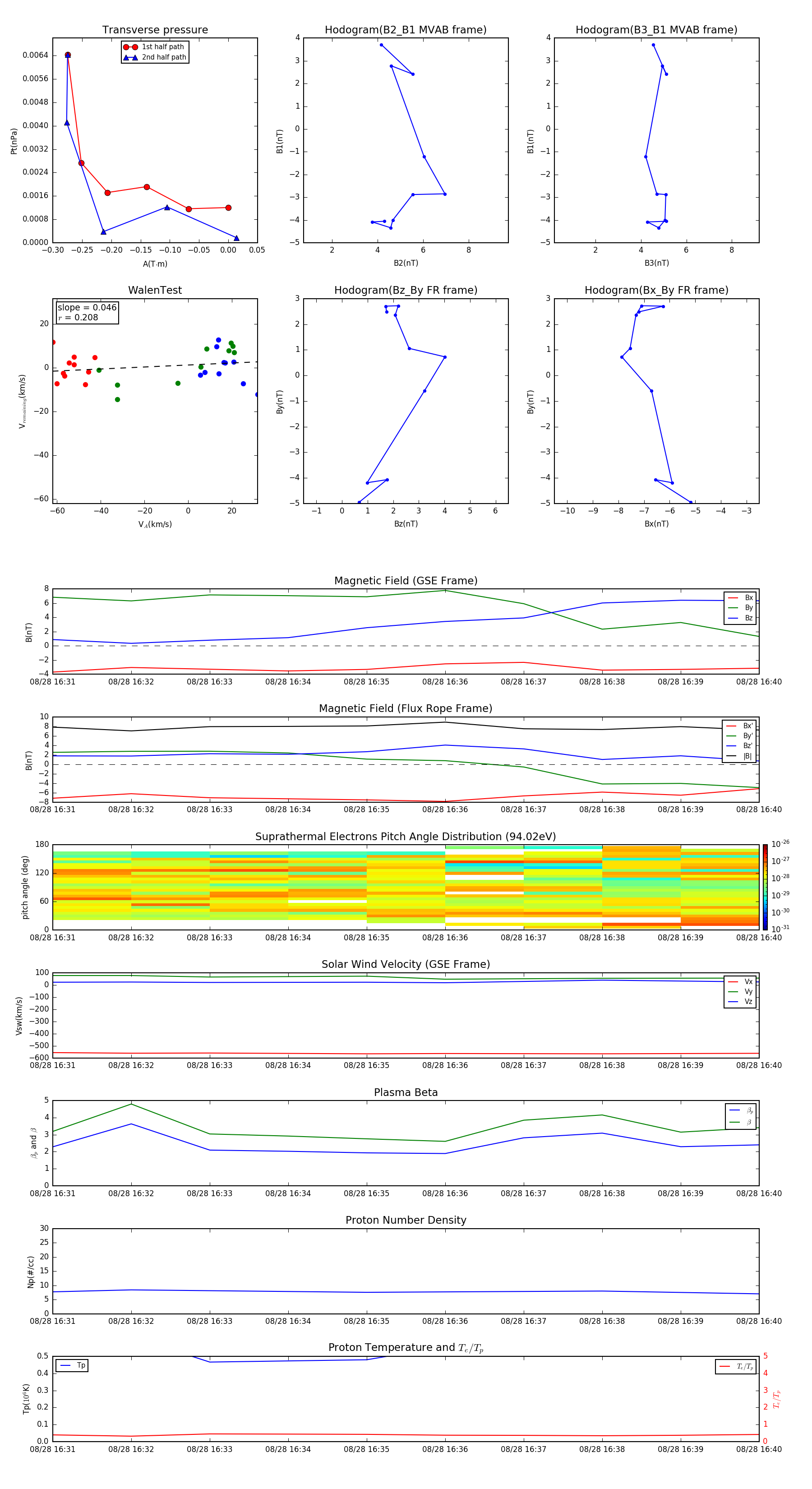Click the "Hodogram(B2_B1 MVAB frame)" title
Image resolution: width=812 pixels, height=1489 pixels.
[x=406, y=30]
